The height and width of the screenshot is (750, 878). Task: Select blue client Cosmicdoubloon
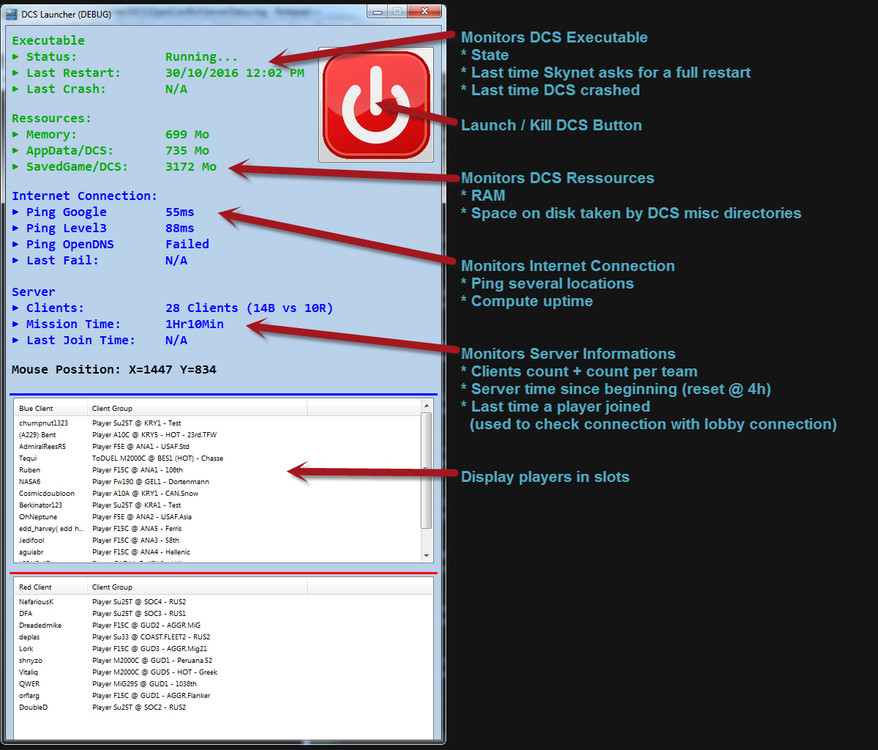pyautogui.click(x=46, y=493)
